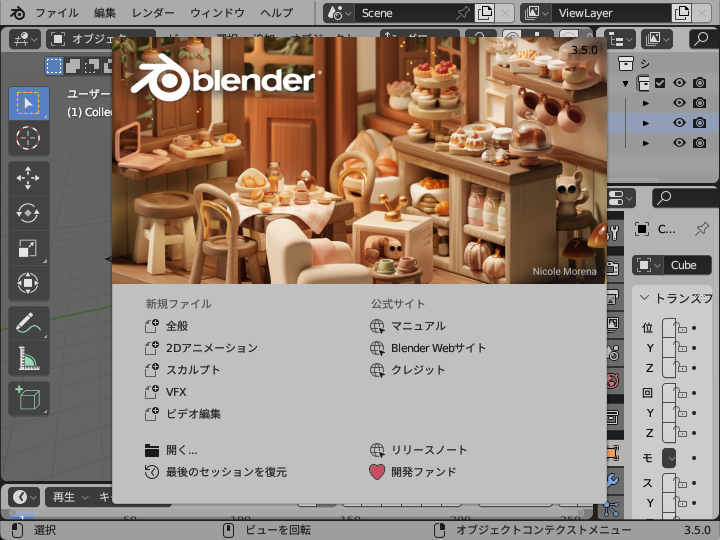Click the pin scene icon
The image size is (720, 540).
pos(462,13)
